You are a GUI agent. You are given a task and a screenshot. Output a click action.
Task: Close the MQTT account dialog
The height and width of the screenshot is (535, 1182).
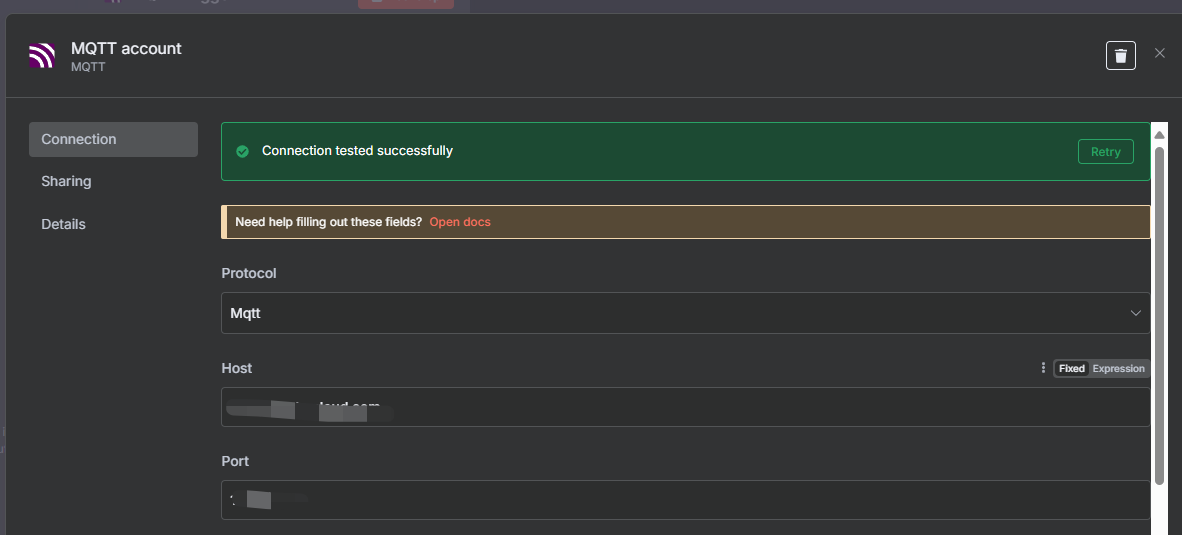click(x=1159, y=53)
